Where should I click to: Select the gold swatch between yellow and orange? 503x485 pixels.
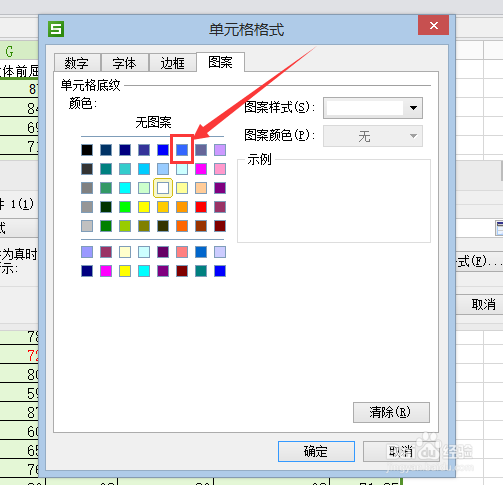[x=163, y=207]
